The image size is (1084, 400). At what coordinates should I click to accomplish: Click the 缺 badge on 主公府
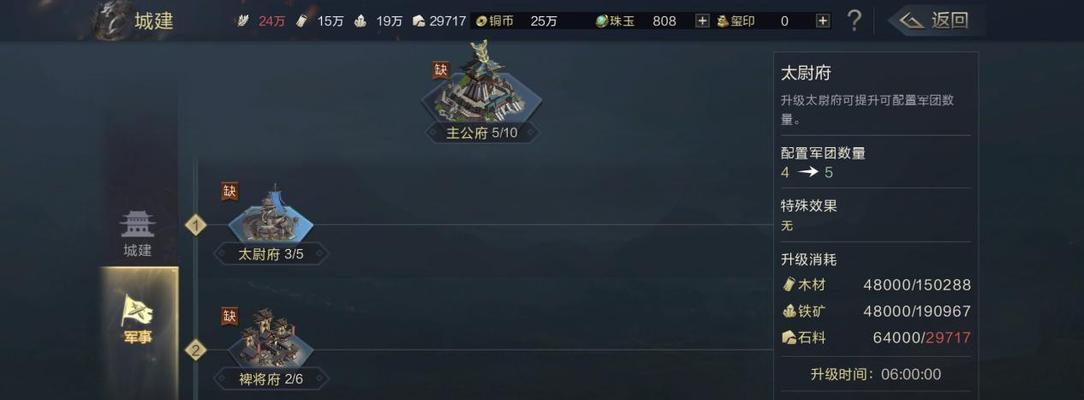coord(440,70)
